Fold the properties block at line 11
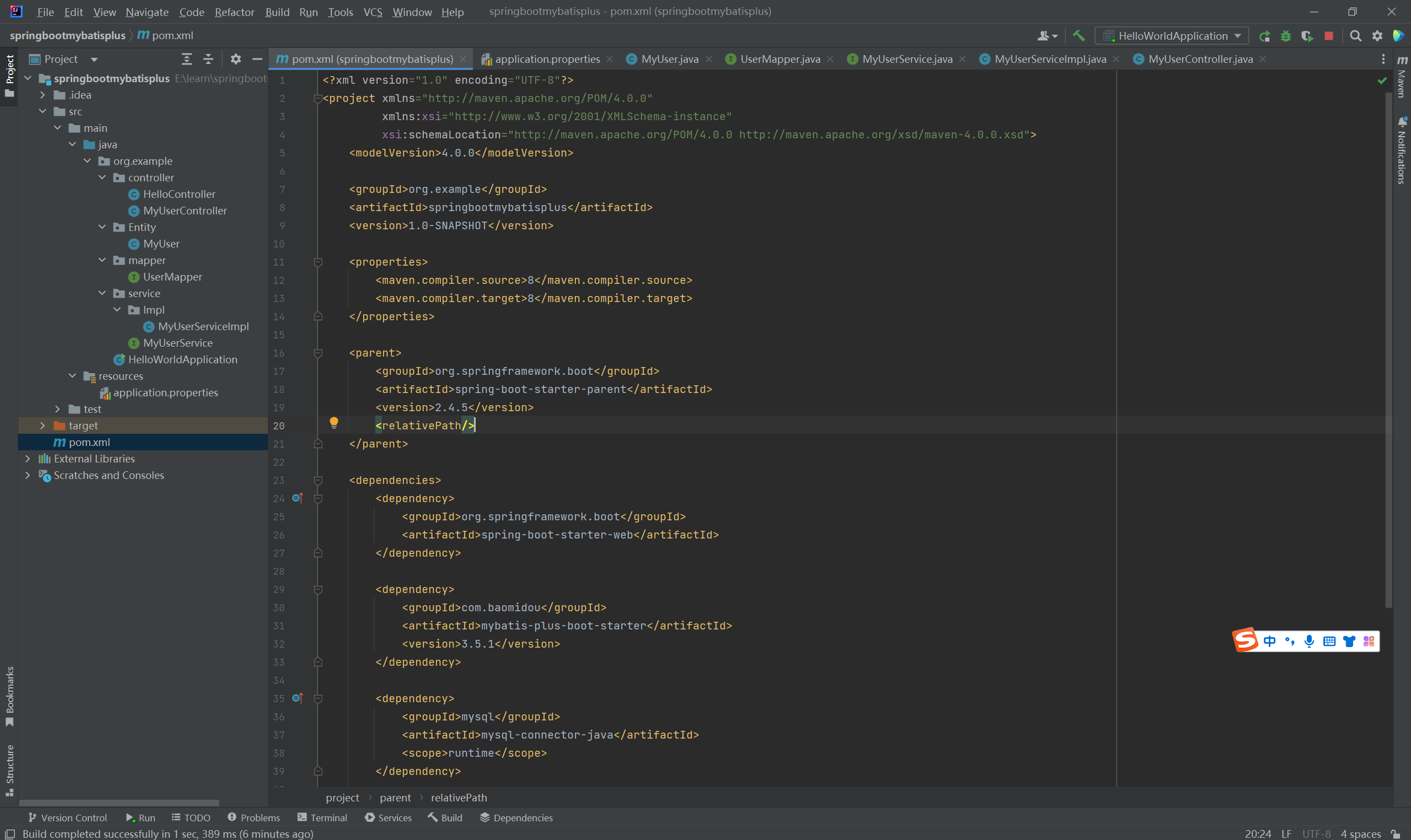This screenshot has height=840, width=1411. (x=318, y=262)
